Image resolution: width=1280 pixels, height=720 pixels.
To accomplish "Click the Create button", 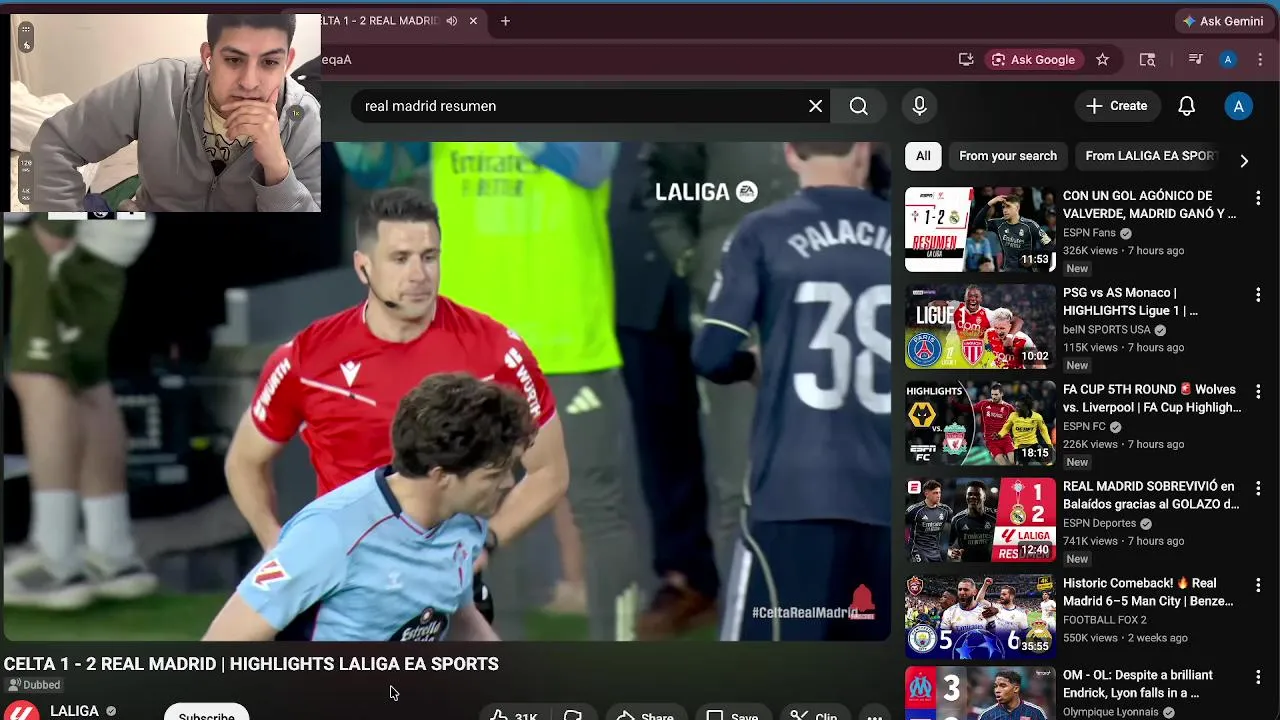I will pos(1117,106).
